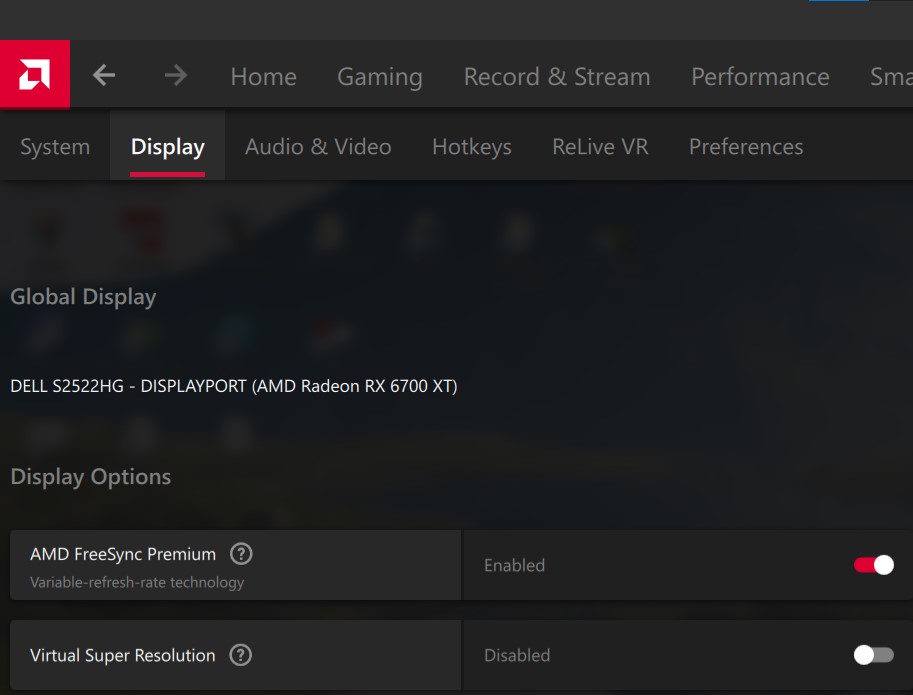Switch to the System sub-tab
Screen dimensions: 913x695
(x=55, y=147)
